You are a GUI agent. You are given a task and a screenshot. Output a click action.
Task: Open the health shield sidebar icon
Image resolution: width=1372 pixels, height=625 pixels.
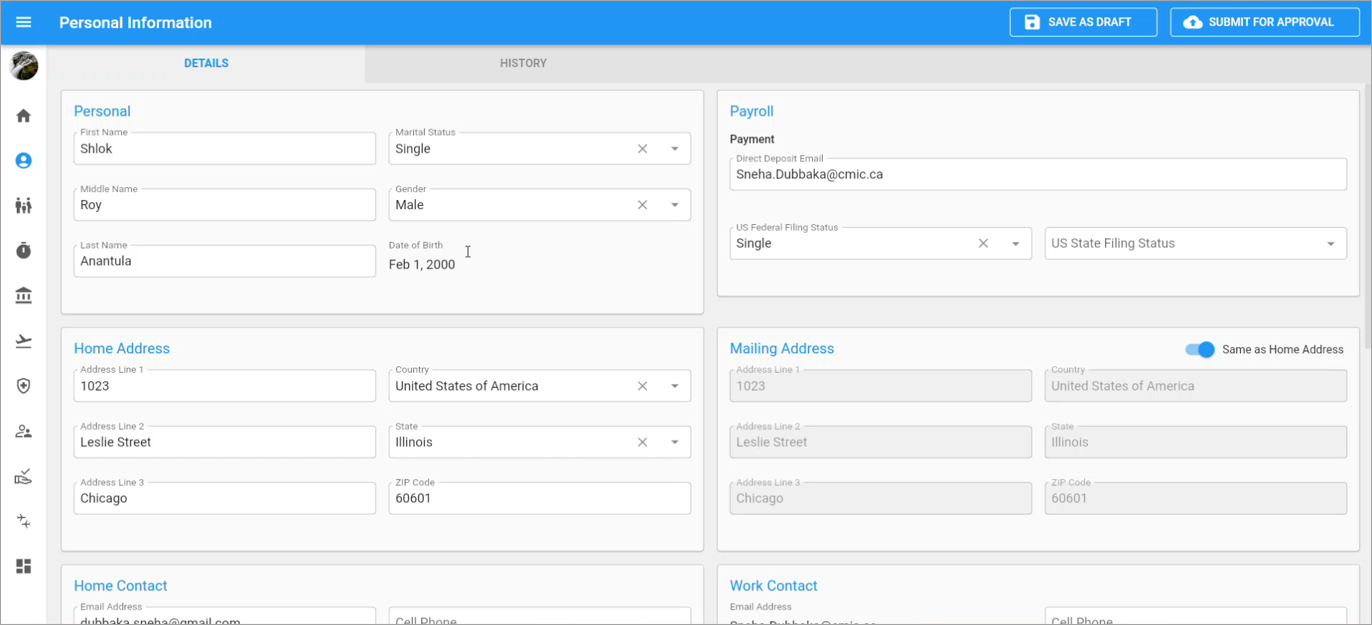click(x=24, y=386)
